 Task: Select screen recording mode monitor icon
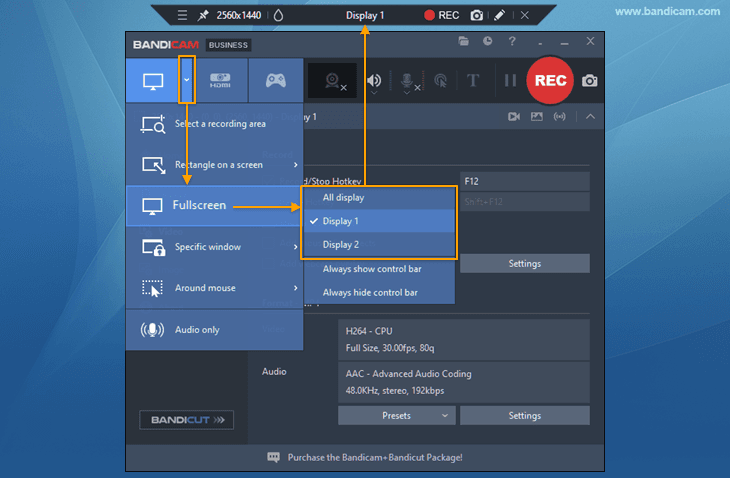point(153,81)
